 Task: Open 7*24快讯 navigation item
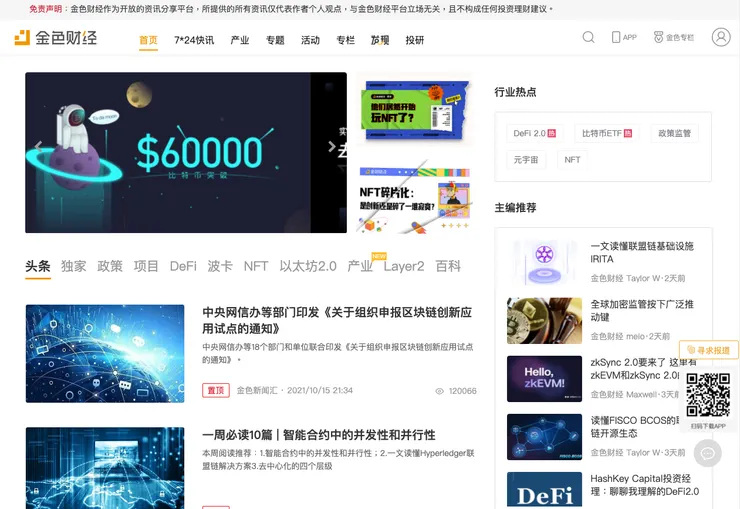click(x=194, y=41)
